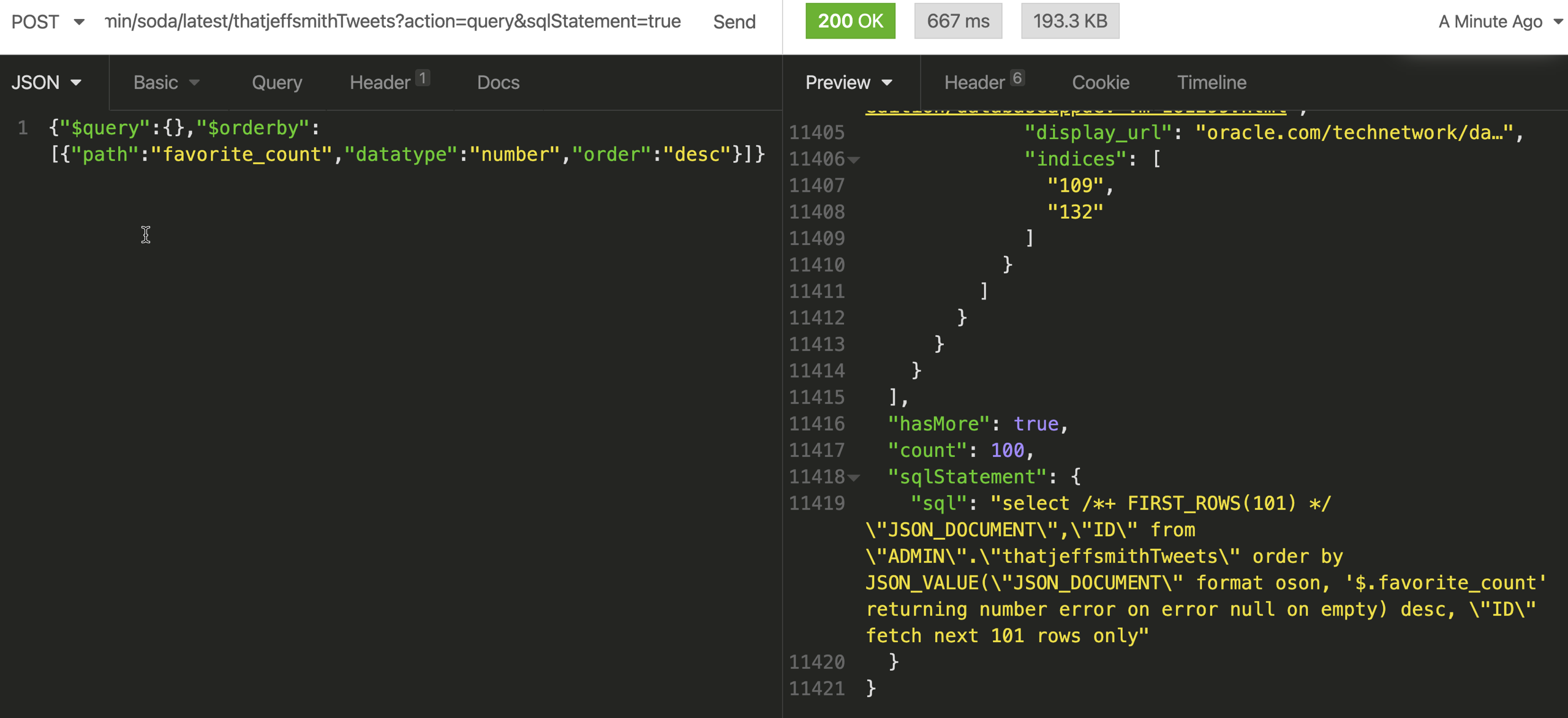Click the "109" index value
Image resolution: width=1568 pixels, height=718 pixels.
[1075, 186]
